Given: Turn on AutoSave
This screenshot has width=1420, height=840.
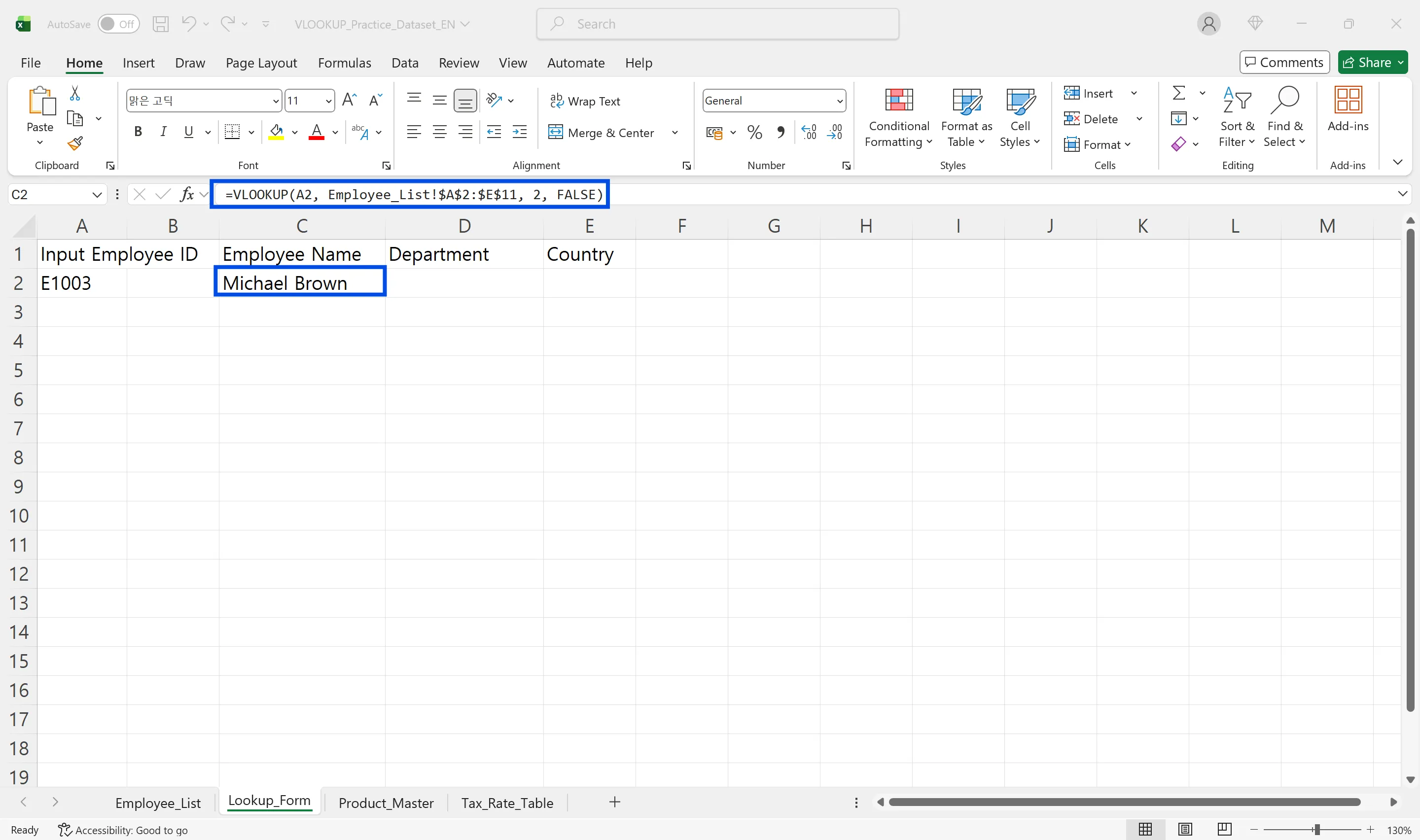Looking at the screenshot, I should click(x=118, y=24).
